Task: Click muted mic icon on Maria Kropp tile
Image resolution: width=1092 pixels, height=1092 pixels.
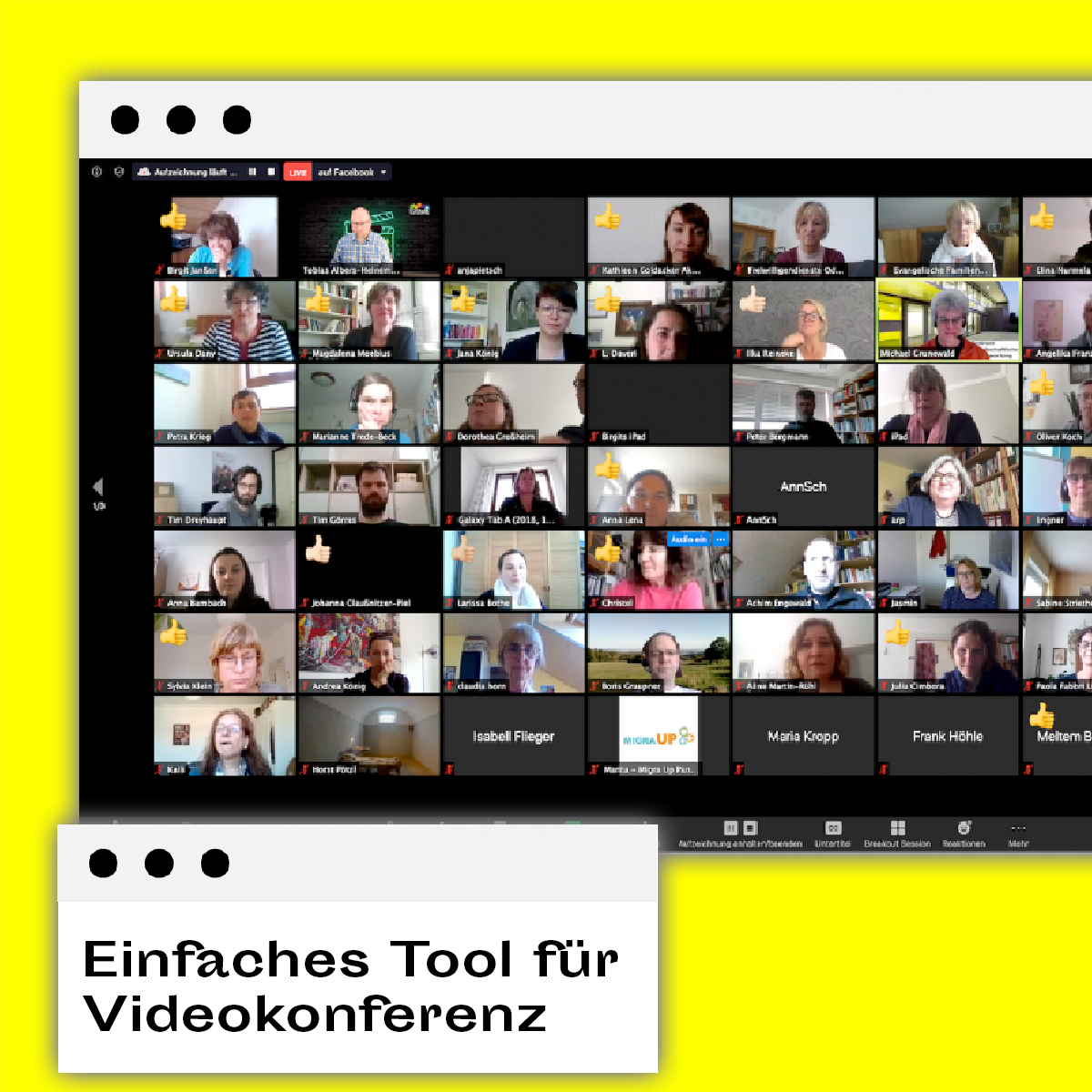Action: [739, 770]
